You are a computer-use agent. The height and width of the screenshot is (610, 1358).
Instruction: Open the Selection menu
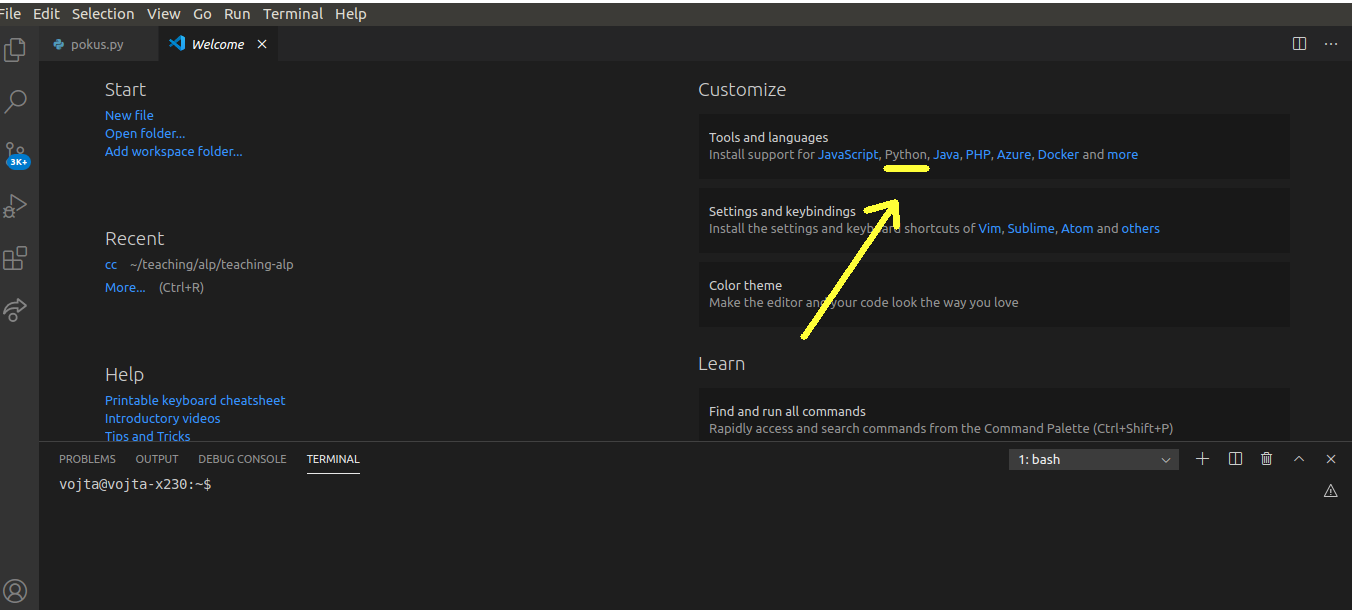pyautogui.click(x=103, y=14)
